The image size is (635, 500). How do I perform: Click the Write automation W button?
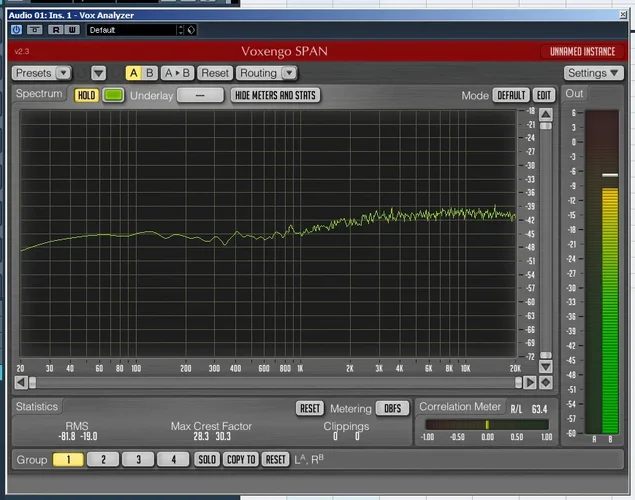[x=72, y=30]
